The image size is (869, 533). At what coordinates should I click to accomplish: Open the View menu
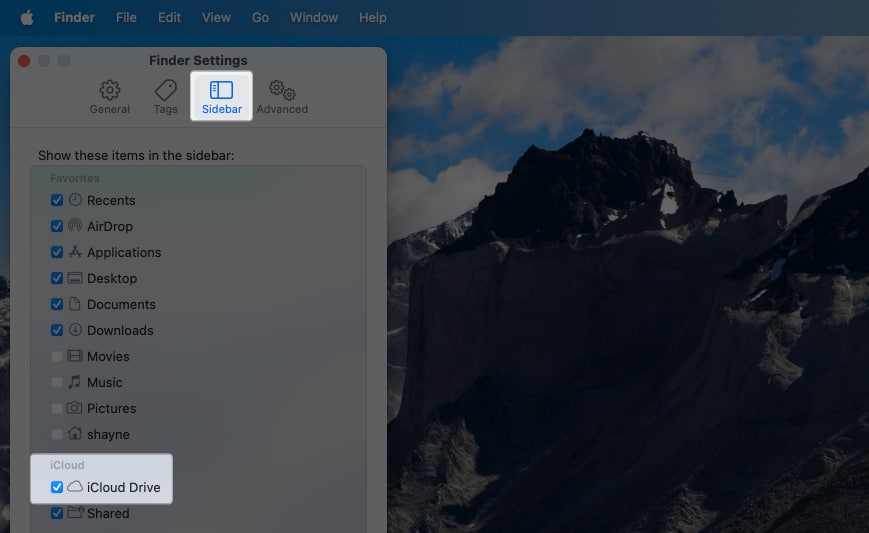point(216,18)
